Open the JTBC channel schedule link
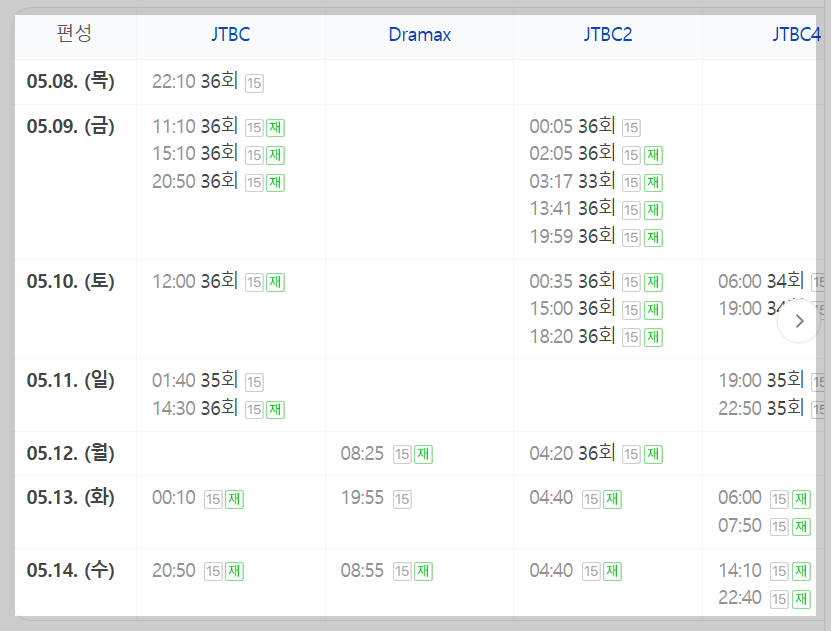Image resolution: width=831 pixels, height=631 pixels. click(231, 35)
